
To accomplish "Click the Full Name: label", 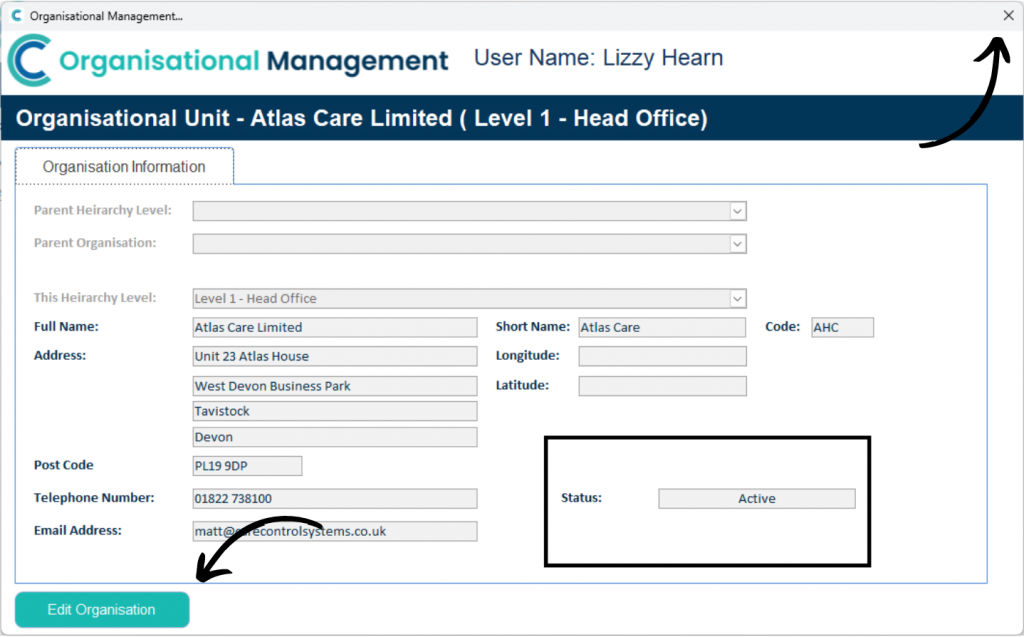I will click(x=66, y=327).
